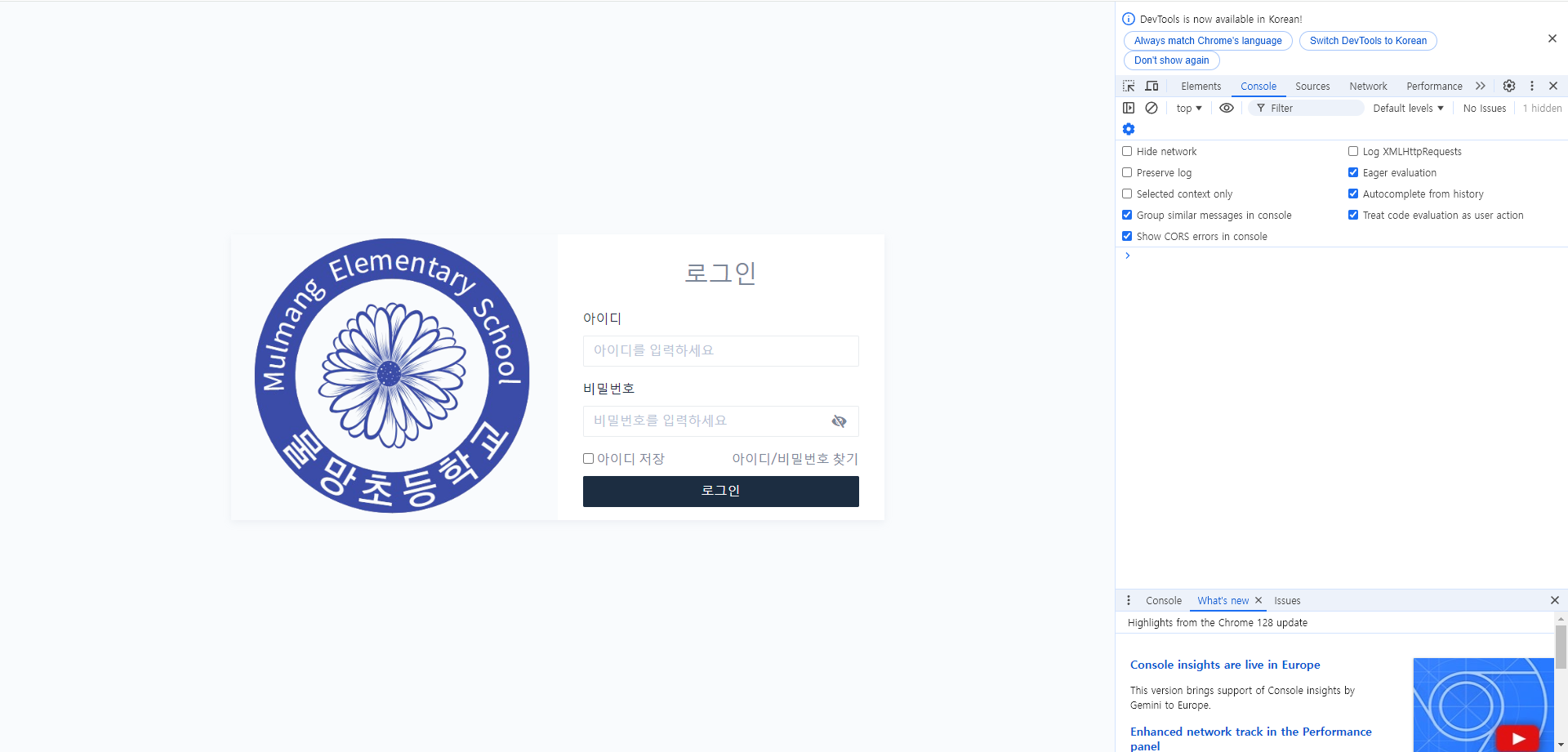Uncheck Group similar messages in console
The height and width of the screenshot is (752, 1568).
click(1127, 215)
